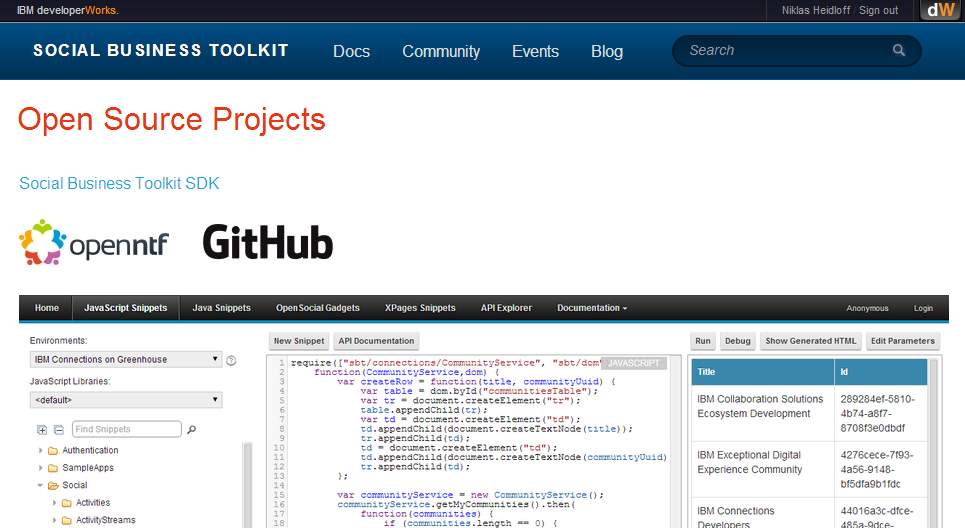The height and width of the screenshot is (528, 965).
Task: Click the JAVASCRIPT label in the editor
Action: click(633, 363)
